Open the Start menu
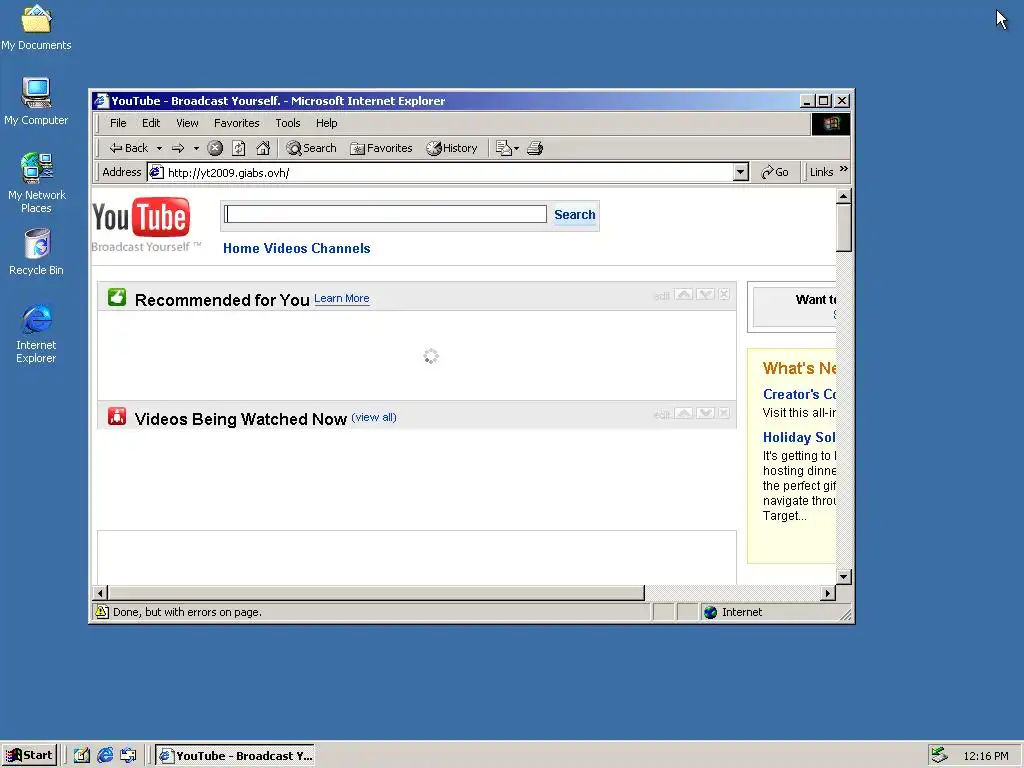This screenshot has height=768, width=1024. click(29, 756)
